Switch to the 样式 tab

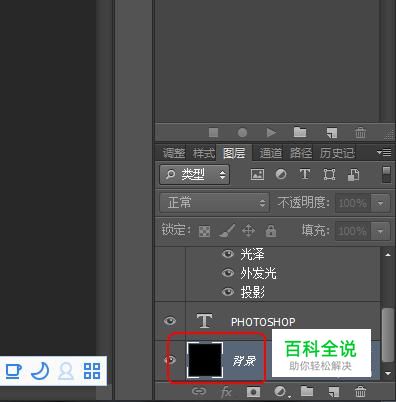[204, 153]
